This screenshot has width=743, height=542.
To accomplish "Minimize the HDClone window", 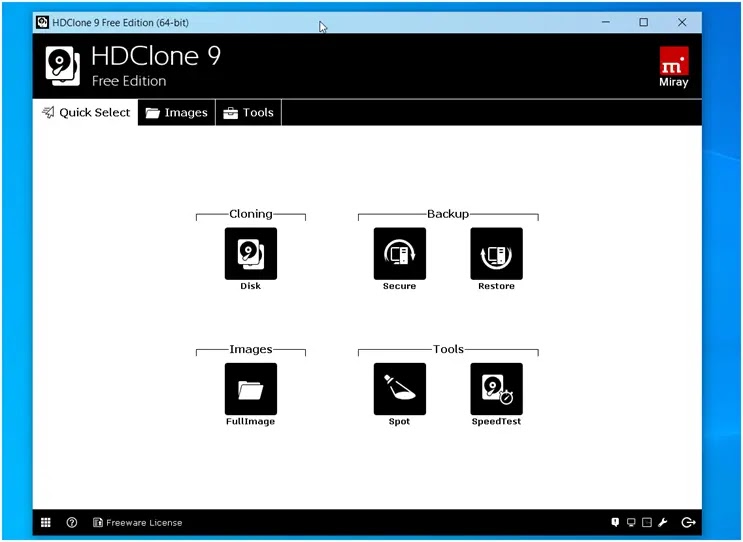I will pos(606,22).
